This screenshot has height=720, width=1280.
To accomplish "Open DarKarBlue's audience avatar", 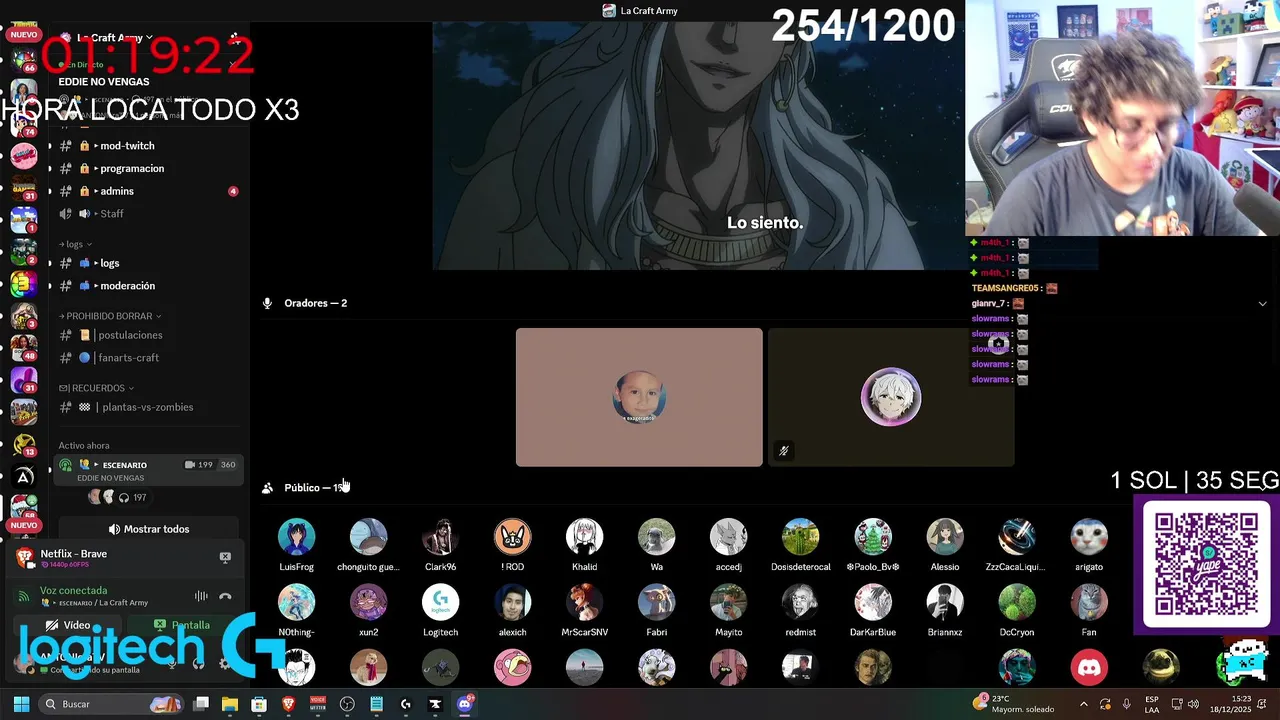I will click(872, 603).
